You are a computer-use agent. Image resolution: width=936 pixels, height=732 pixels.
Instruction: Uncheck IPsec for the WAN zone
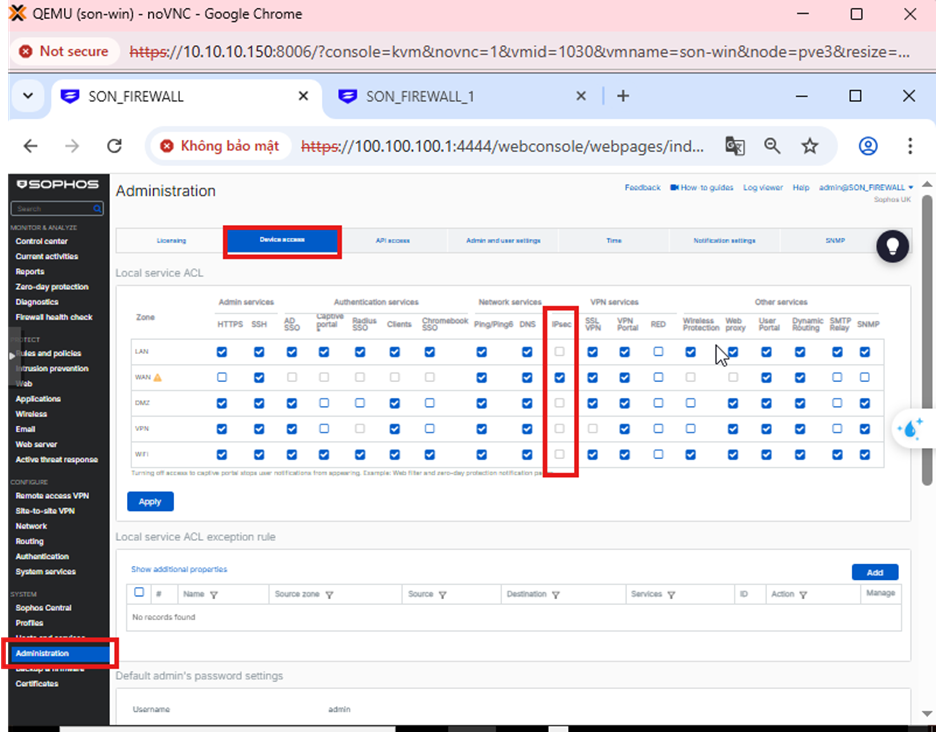[560, 377]
